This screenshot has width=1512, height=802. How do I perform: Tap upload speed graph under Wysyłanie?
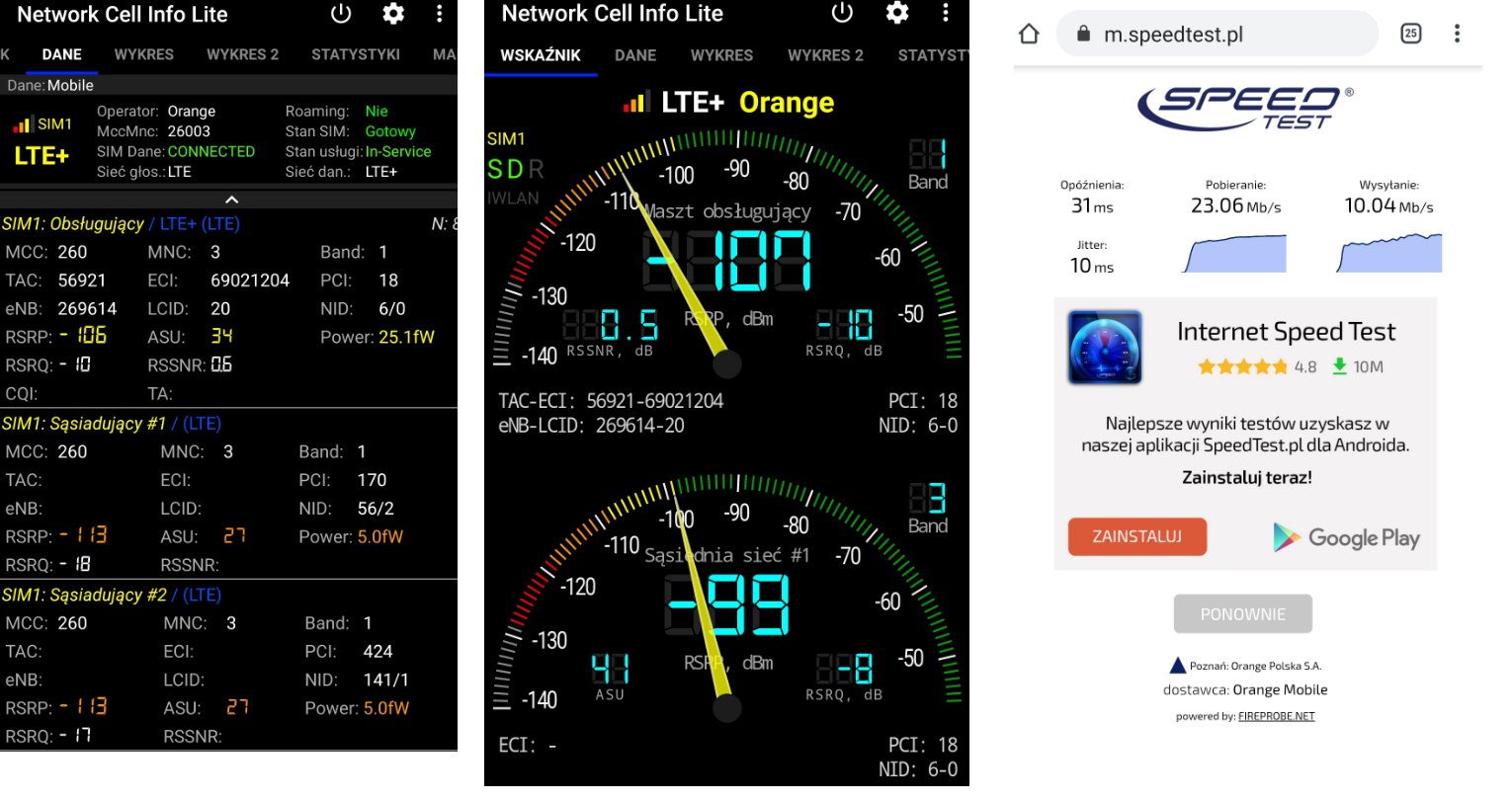[1389, 253]
